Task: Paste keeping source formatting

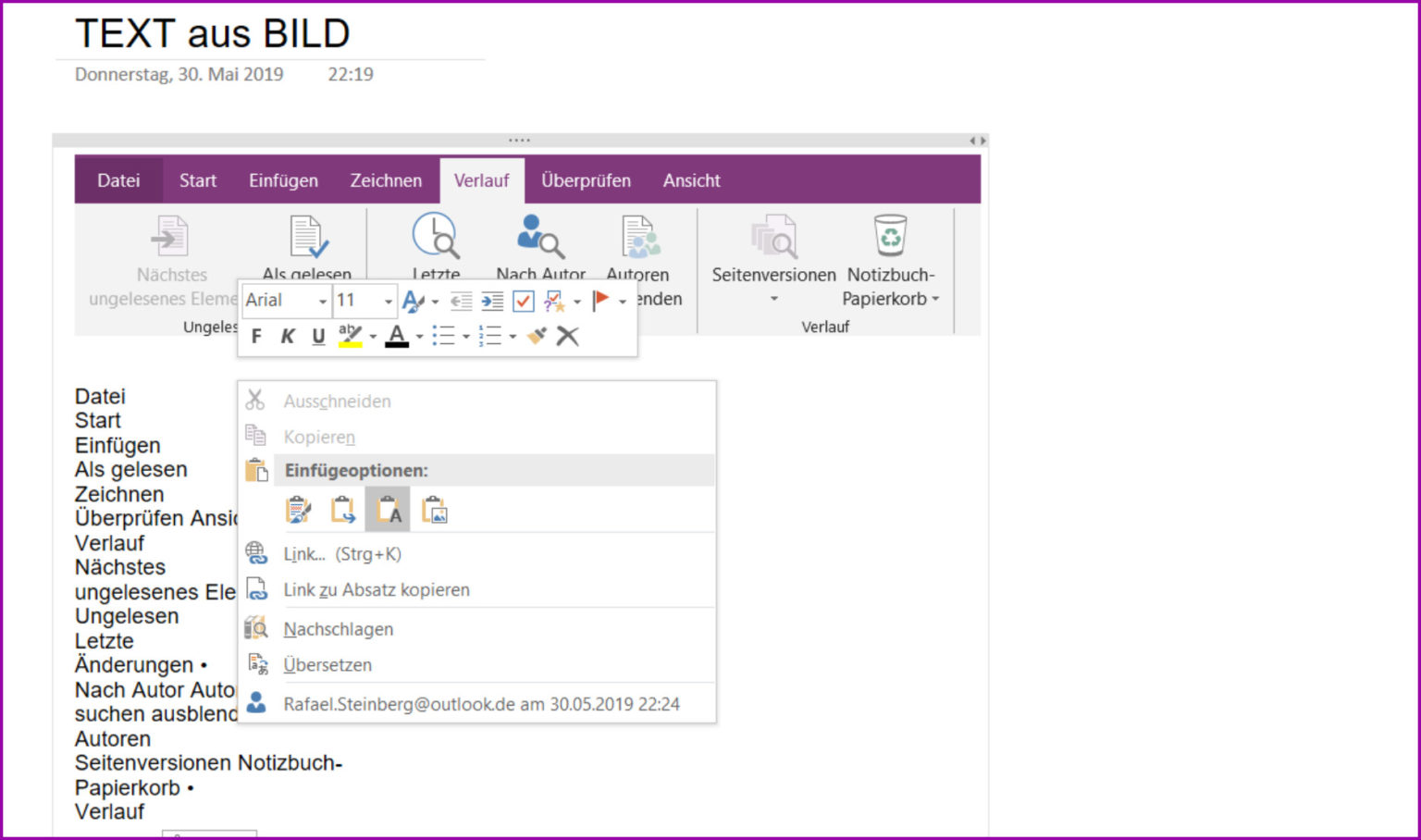Action: [x=298, y=510]
